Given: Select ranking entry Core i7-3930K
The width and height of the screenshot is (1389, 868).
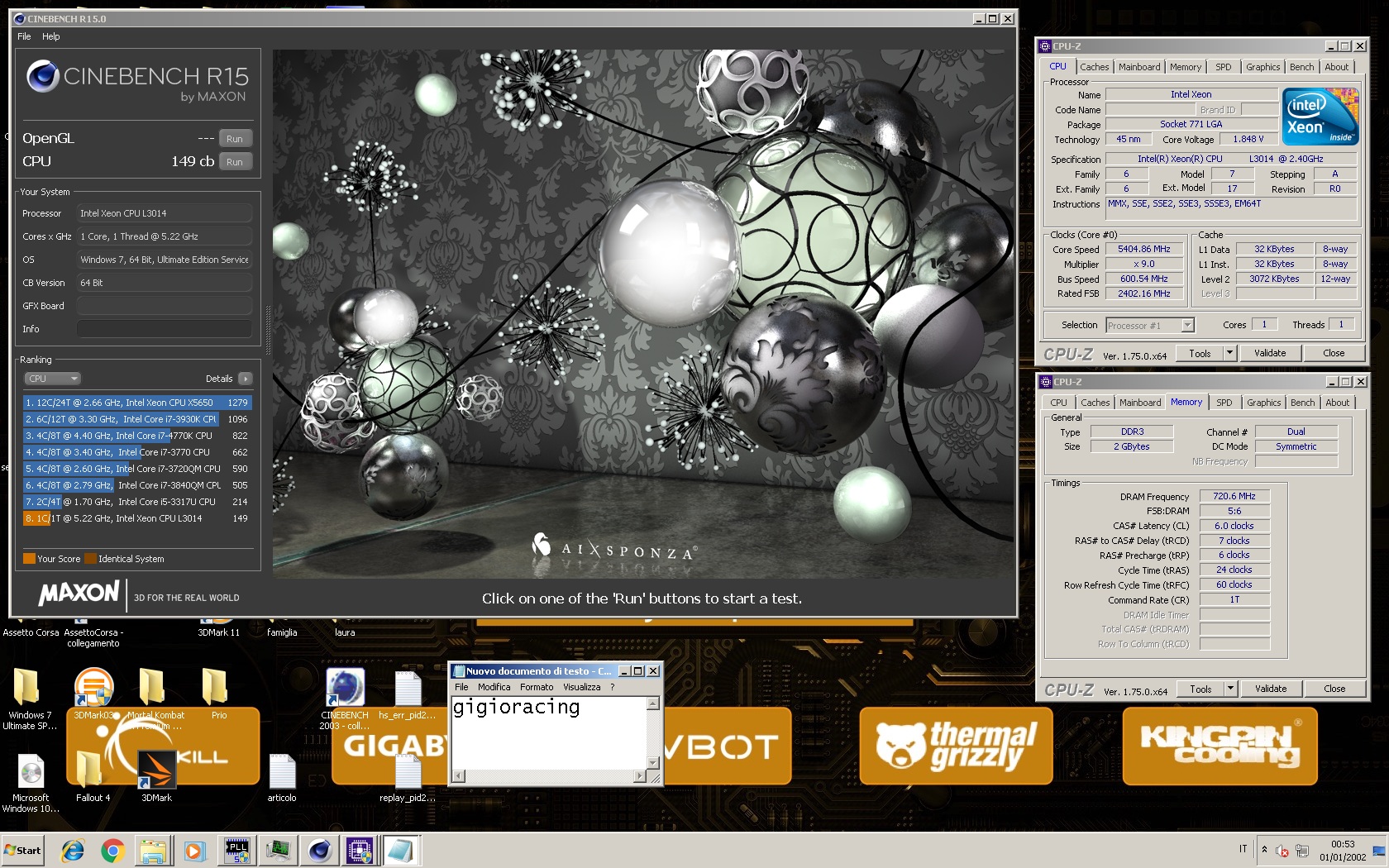Looking at the screenshot, I should [137, 419].
